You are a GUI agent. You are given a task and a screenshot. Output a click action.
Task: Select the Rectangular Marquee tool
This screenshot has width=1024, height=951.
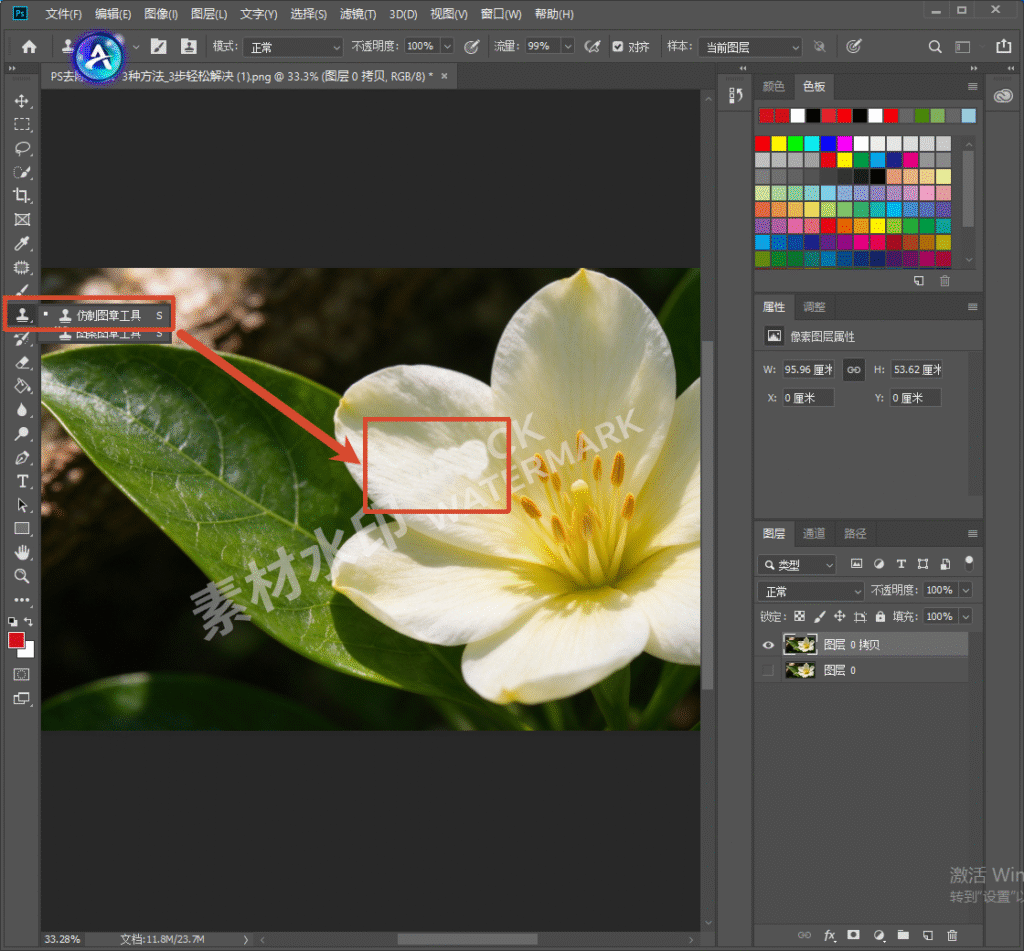pyautogui.click(x=22, y=124)
